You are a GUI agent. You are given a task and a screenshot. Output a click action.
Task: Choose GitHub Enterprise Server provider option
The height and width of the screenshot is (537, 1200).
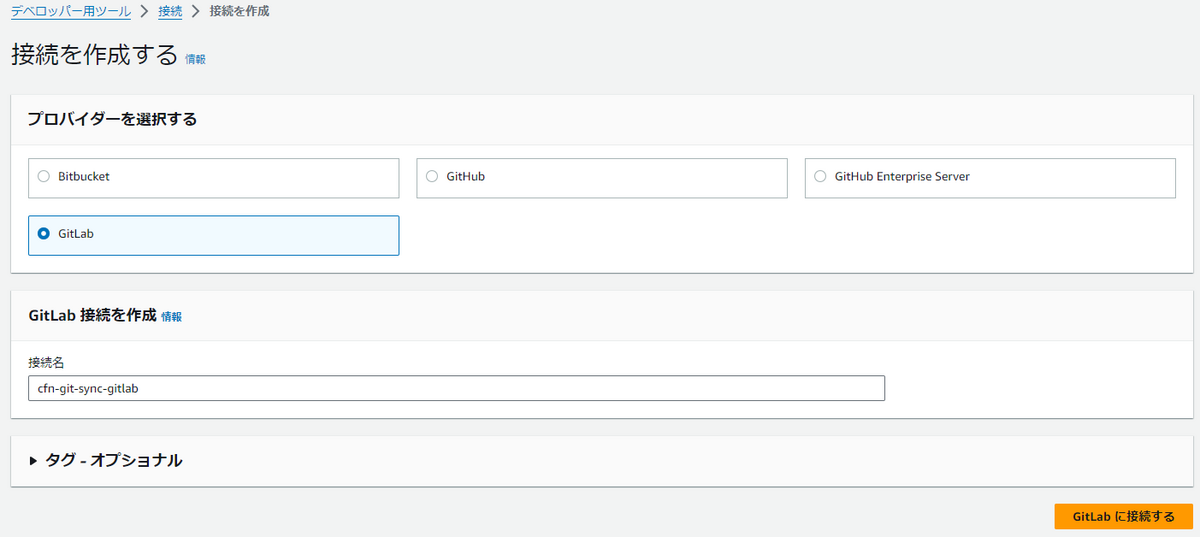click(x=990, y=177)
